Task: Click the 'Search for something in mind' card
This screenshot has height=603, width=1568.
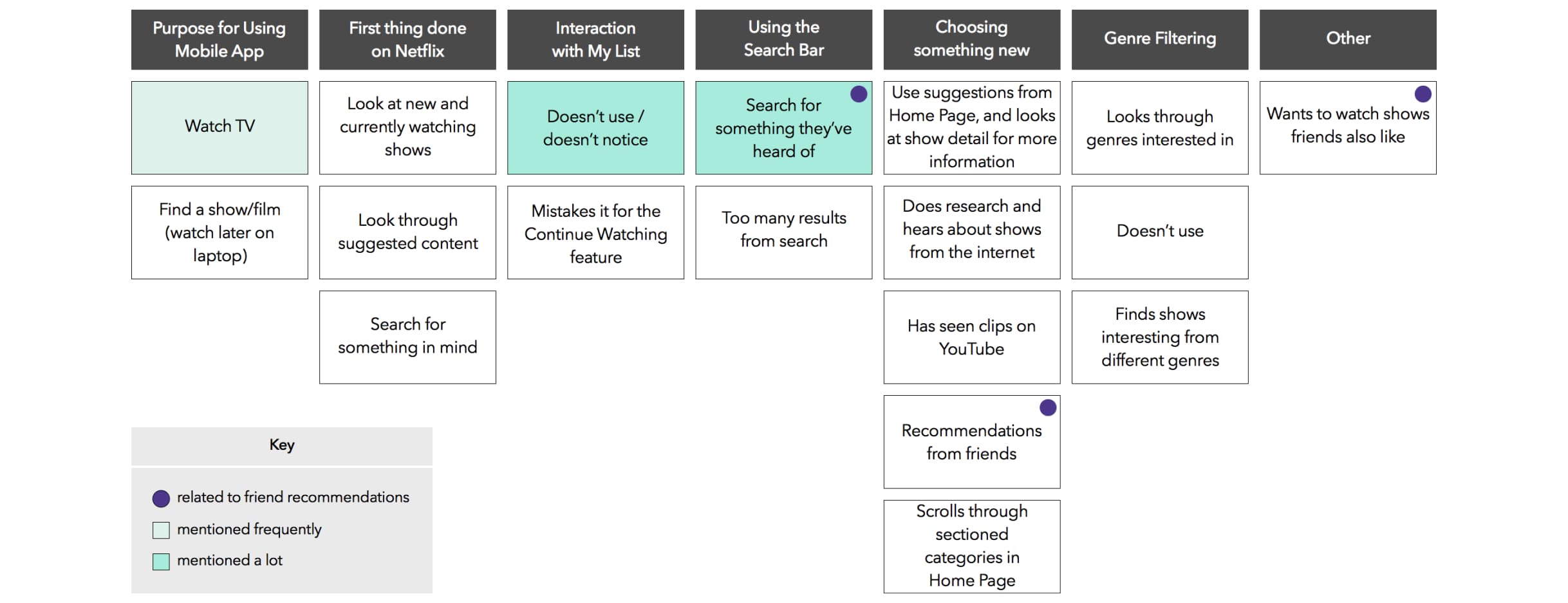Action: (x=407, y=337)
